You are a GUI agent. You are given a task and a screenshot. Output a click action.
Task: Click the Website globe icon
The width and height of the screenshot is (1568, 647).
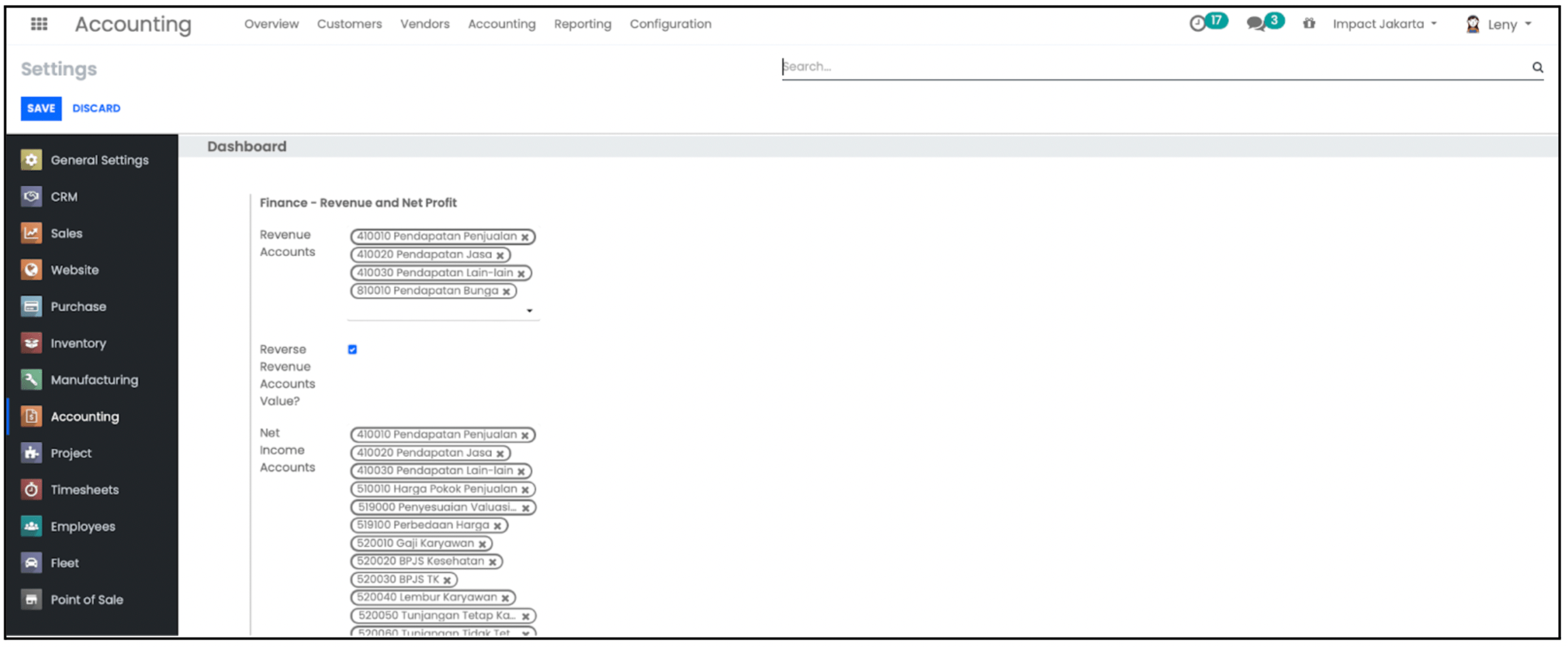(31, 270)
